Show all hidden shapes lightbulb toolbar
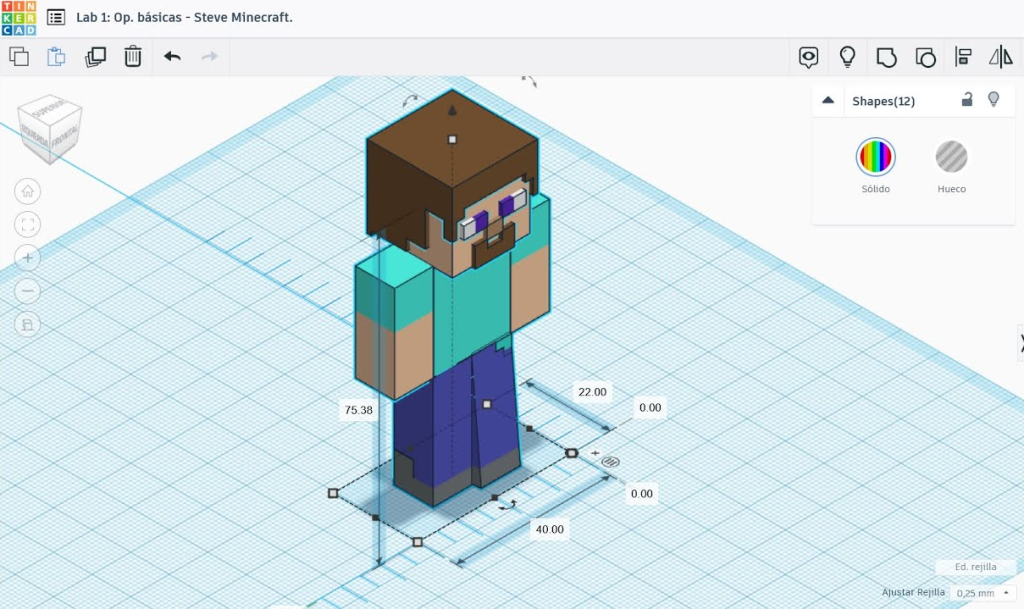The image size is (1024, 609). tap(847, 57)
